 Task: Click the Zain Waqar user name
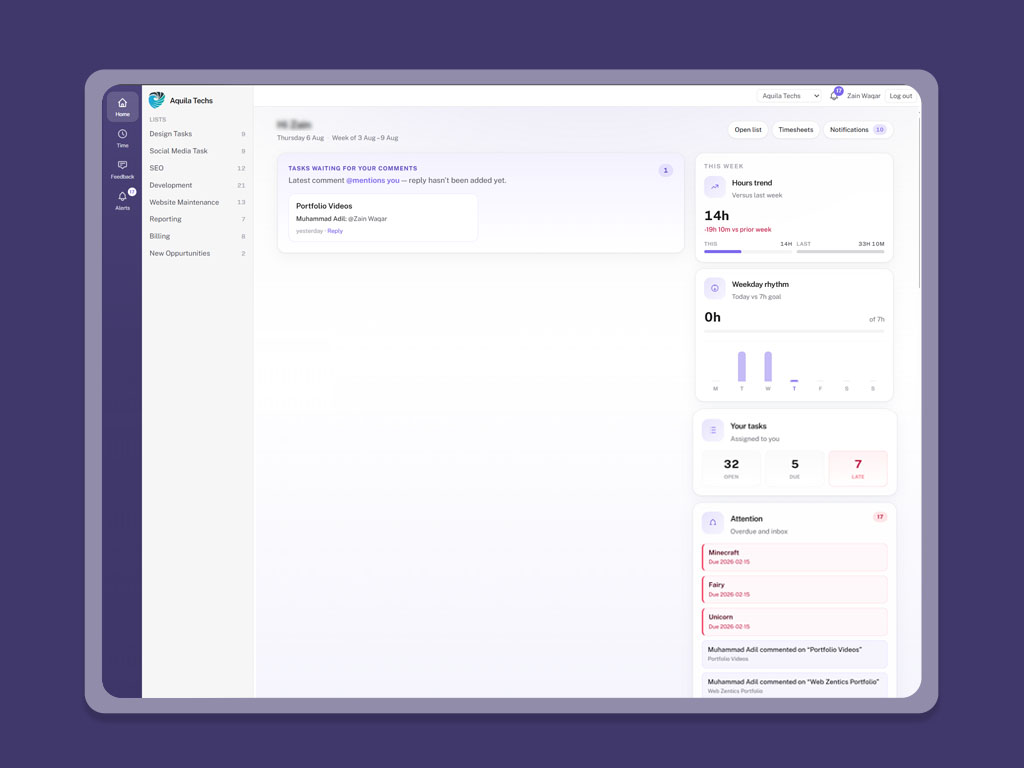pyautogui.click(x=863, y=95)
